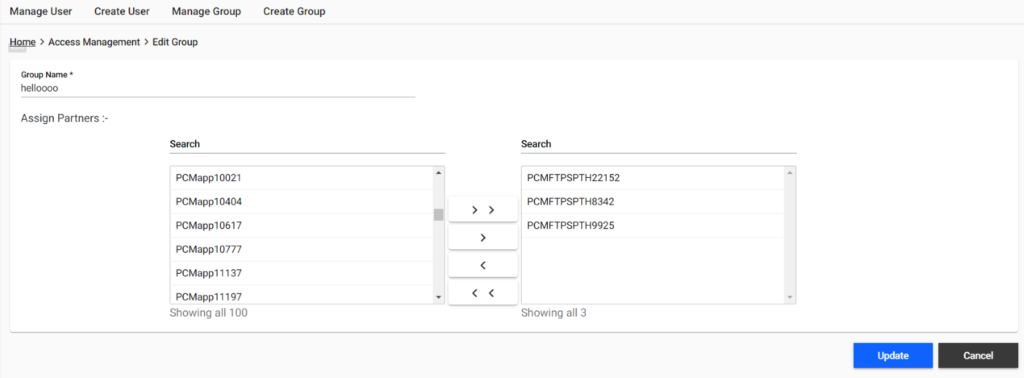1024x378 pixels.
Task: Select PCMapp10617 in the available list
Action: click(x=301, y=225)
